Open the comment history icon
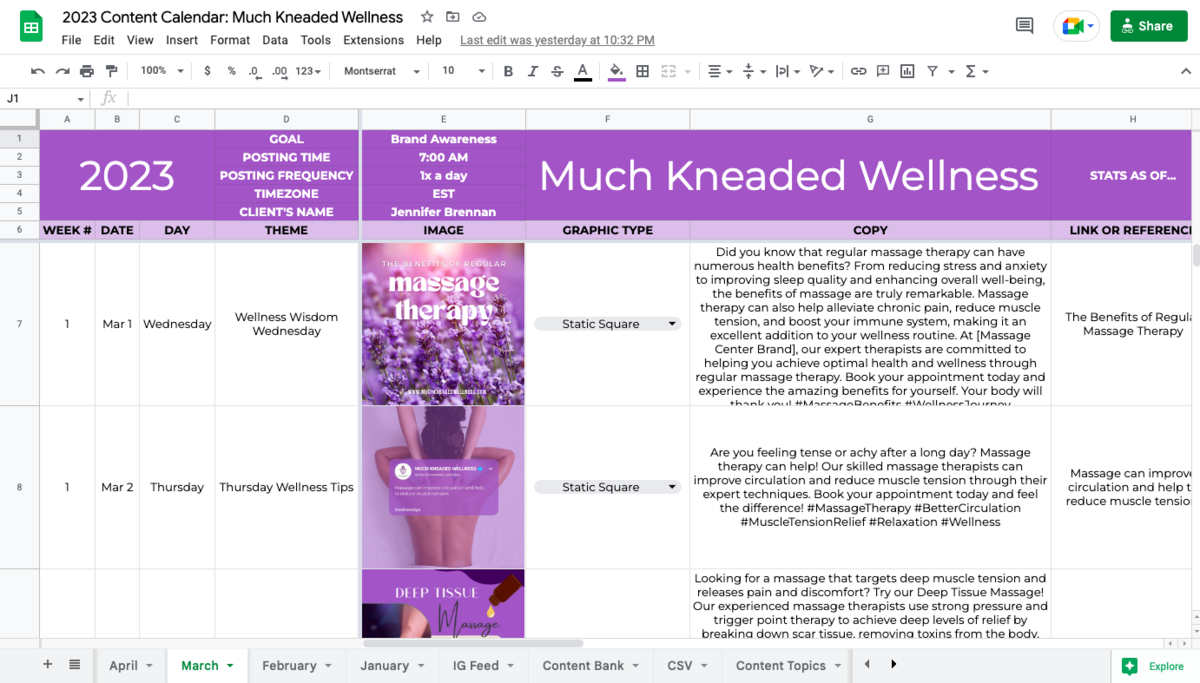This screenshot has height=683, width=1200. point(1024,26)
